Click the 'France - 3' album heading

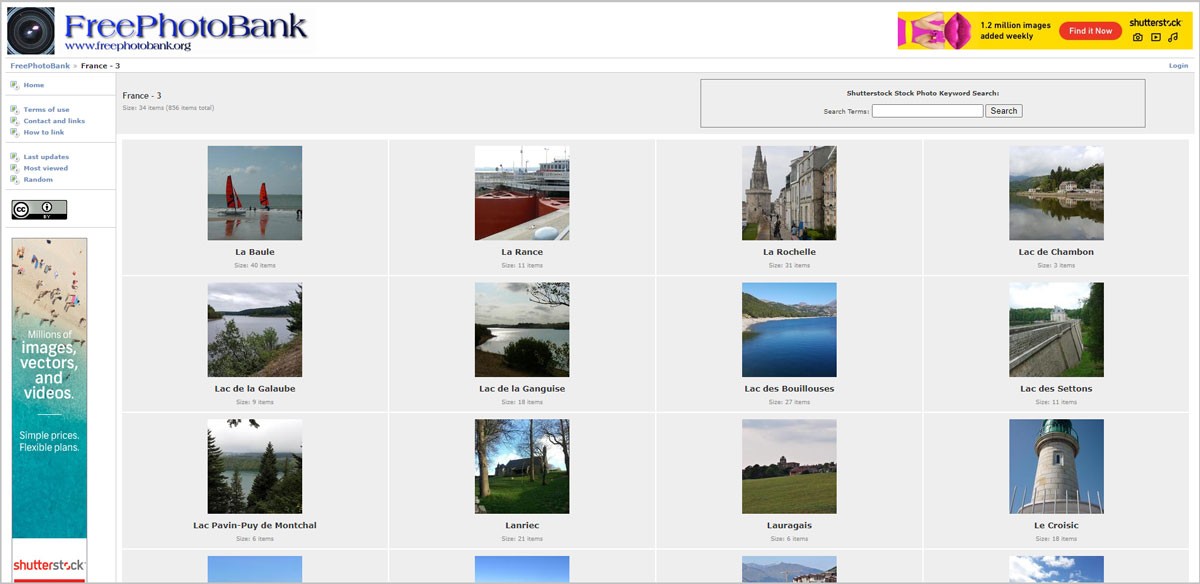pos(142,96)
